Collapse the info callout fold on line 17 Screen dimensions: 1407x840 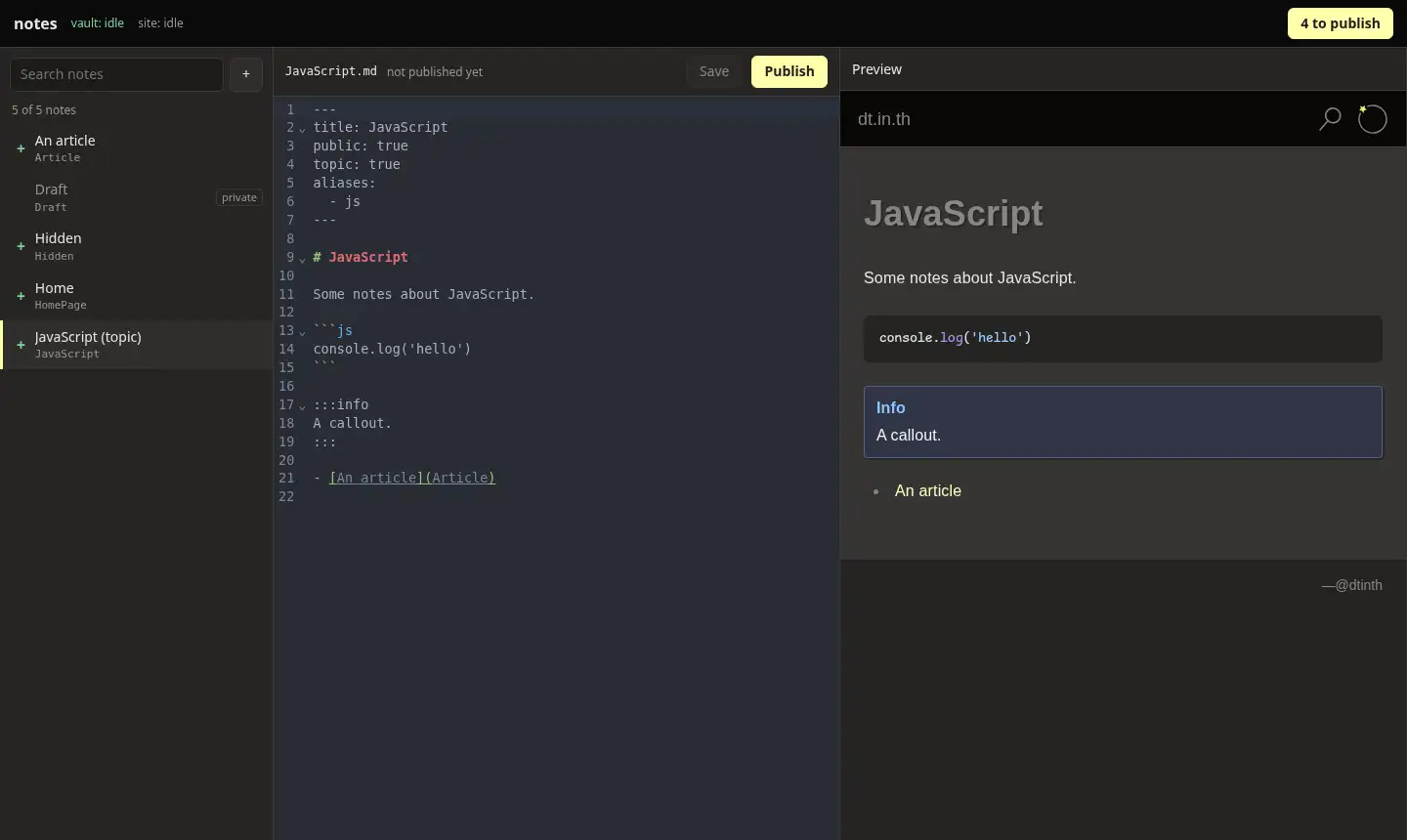click(302, 406)
